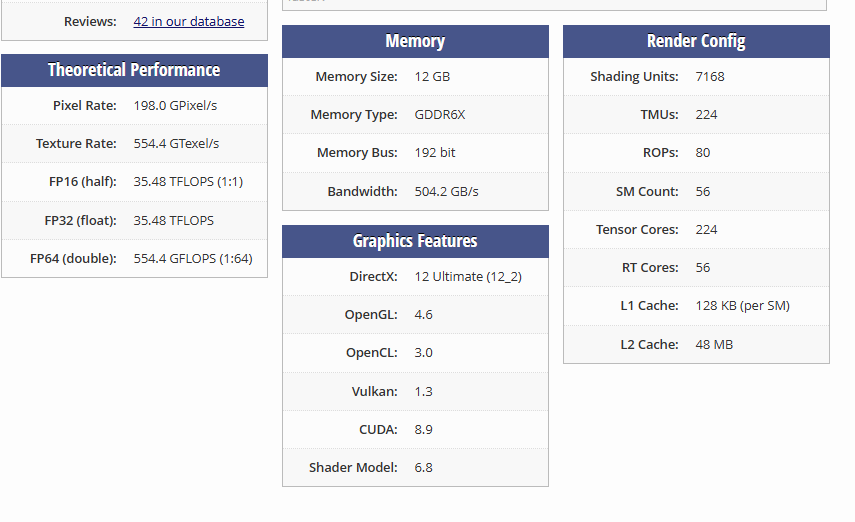
Task: Click the 'L2 Cache:' label
Action: click(649, 345)
